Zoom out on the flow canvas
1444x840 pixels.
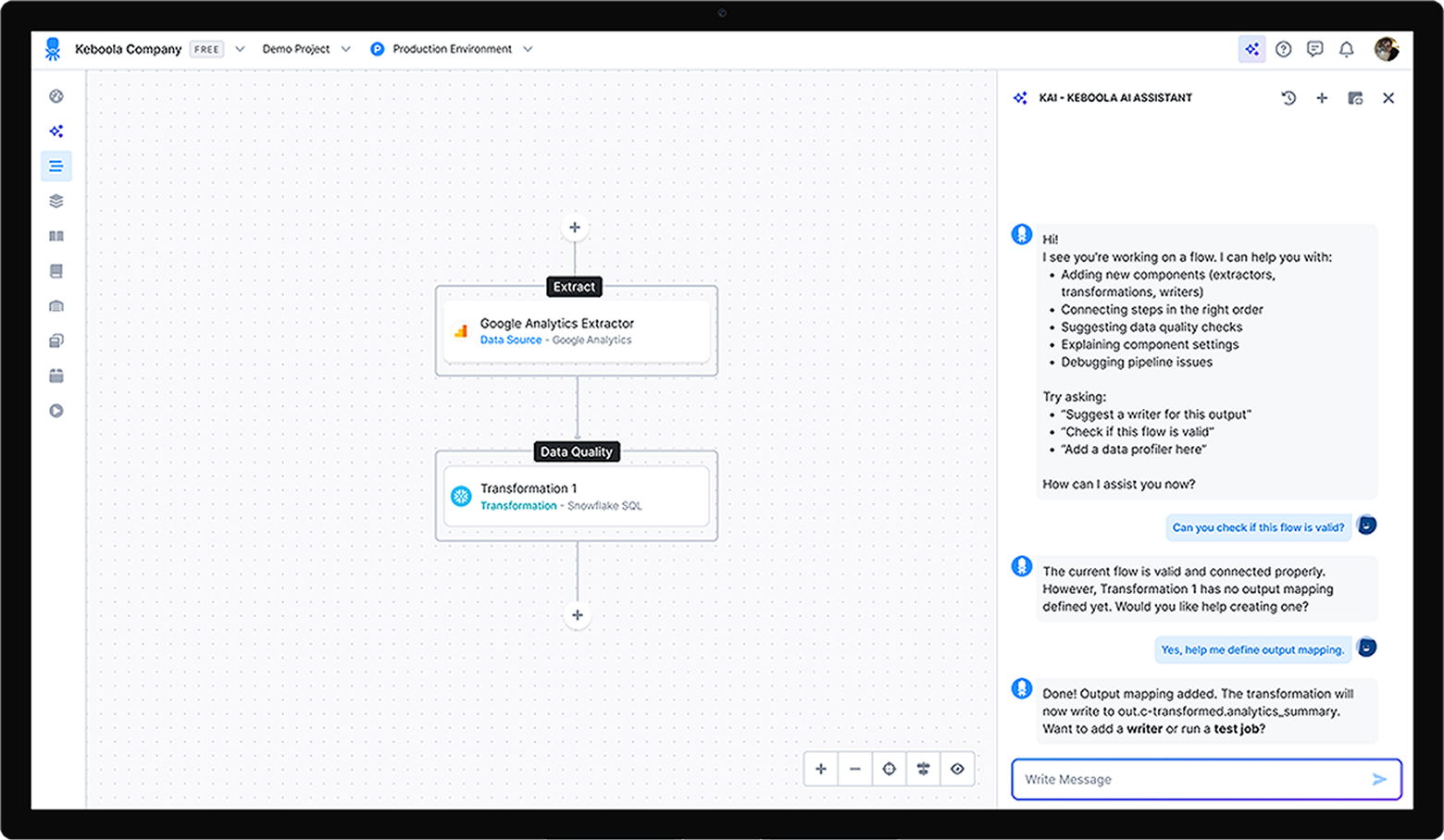854,769
